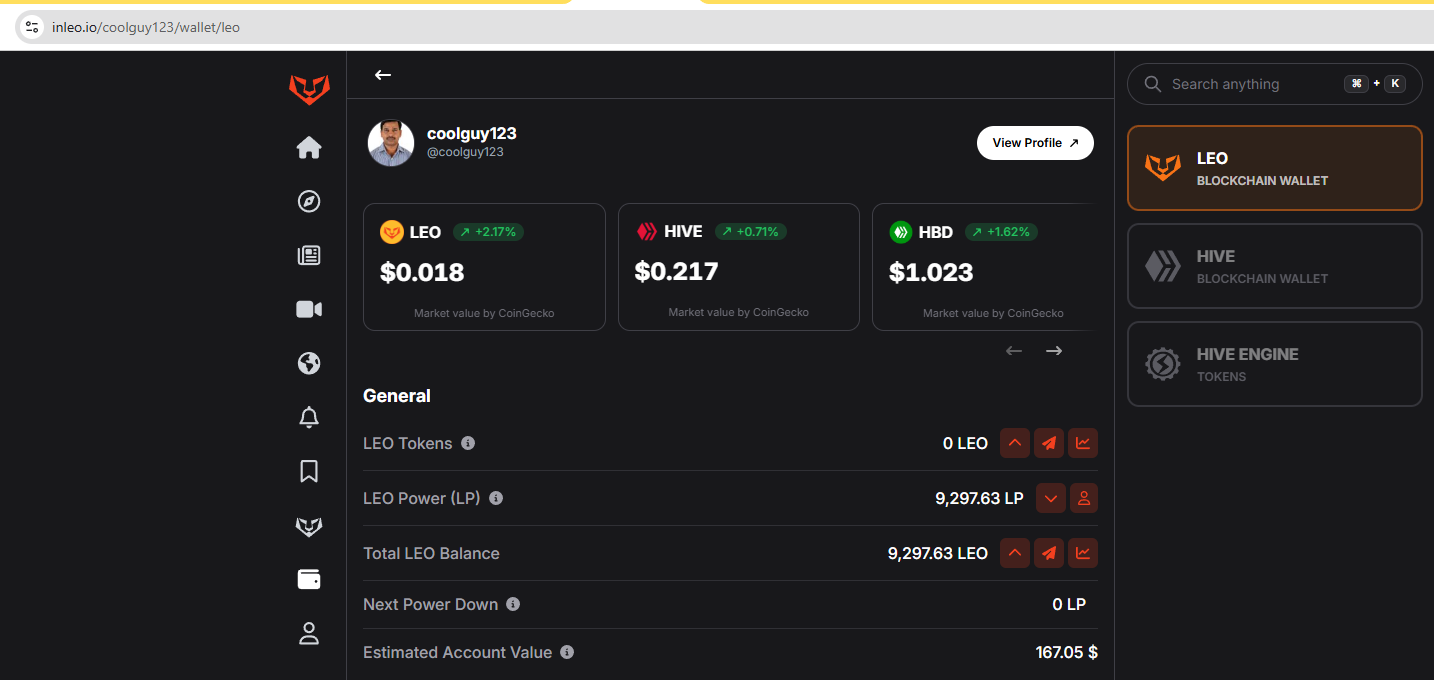Click the $1.023 HBD price
The height and width of the screenshot is (680, 1434).
[x=931, y=272]
